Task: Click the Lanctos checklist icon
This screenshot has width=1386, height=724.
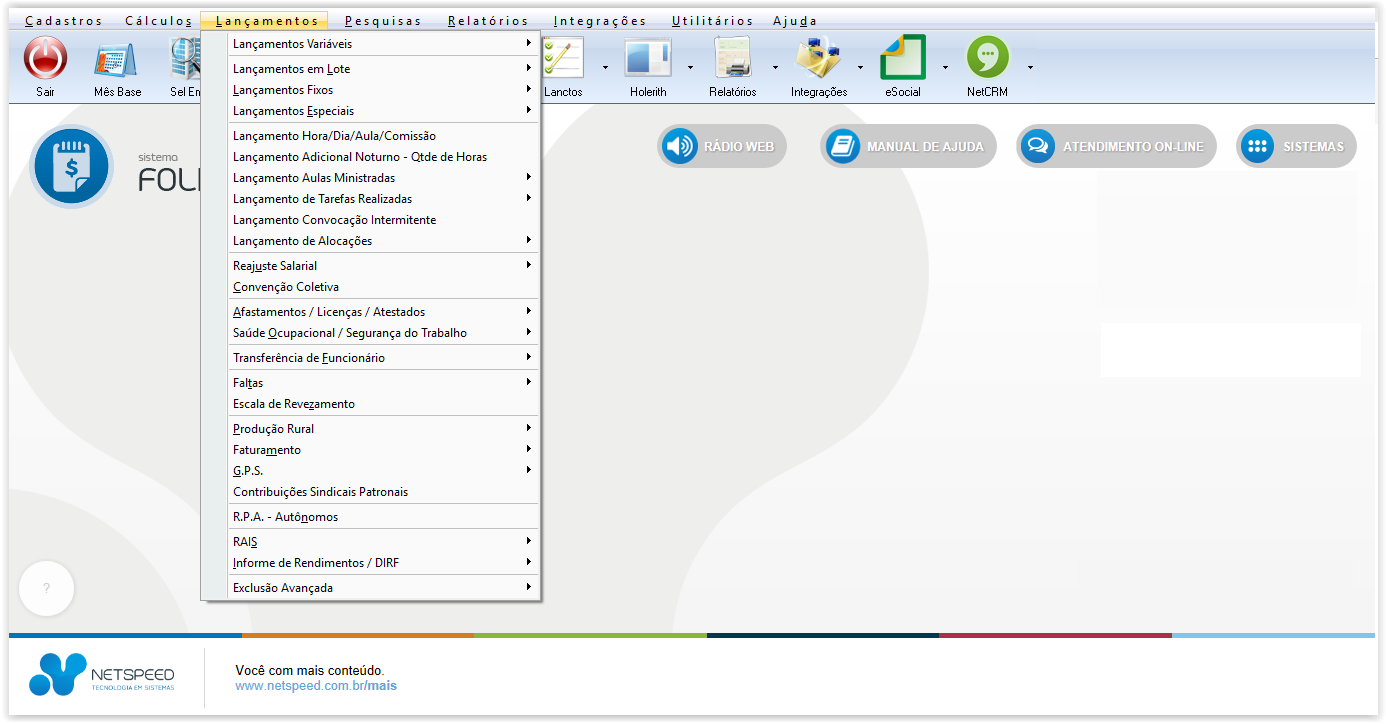Action: pos(563,59)
